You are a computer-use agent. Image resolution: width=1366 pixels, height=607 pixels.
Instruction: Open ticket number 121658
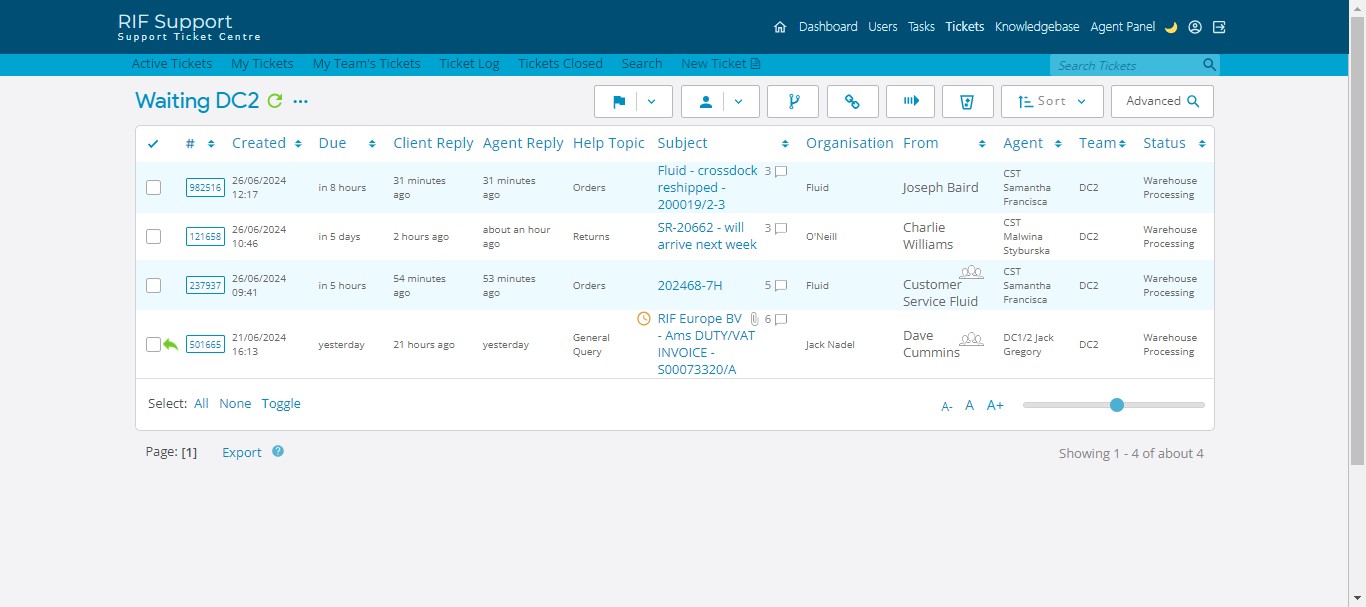[204, 236]
